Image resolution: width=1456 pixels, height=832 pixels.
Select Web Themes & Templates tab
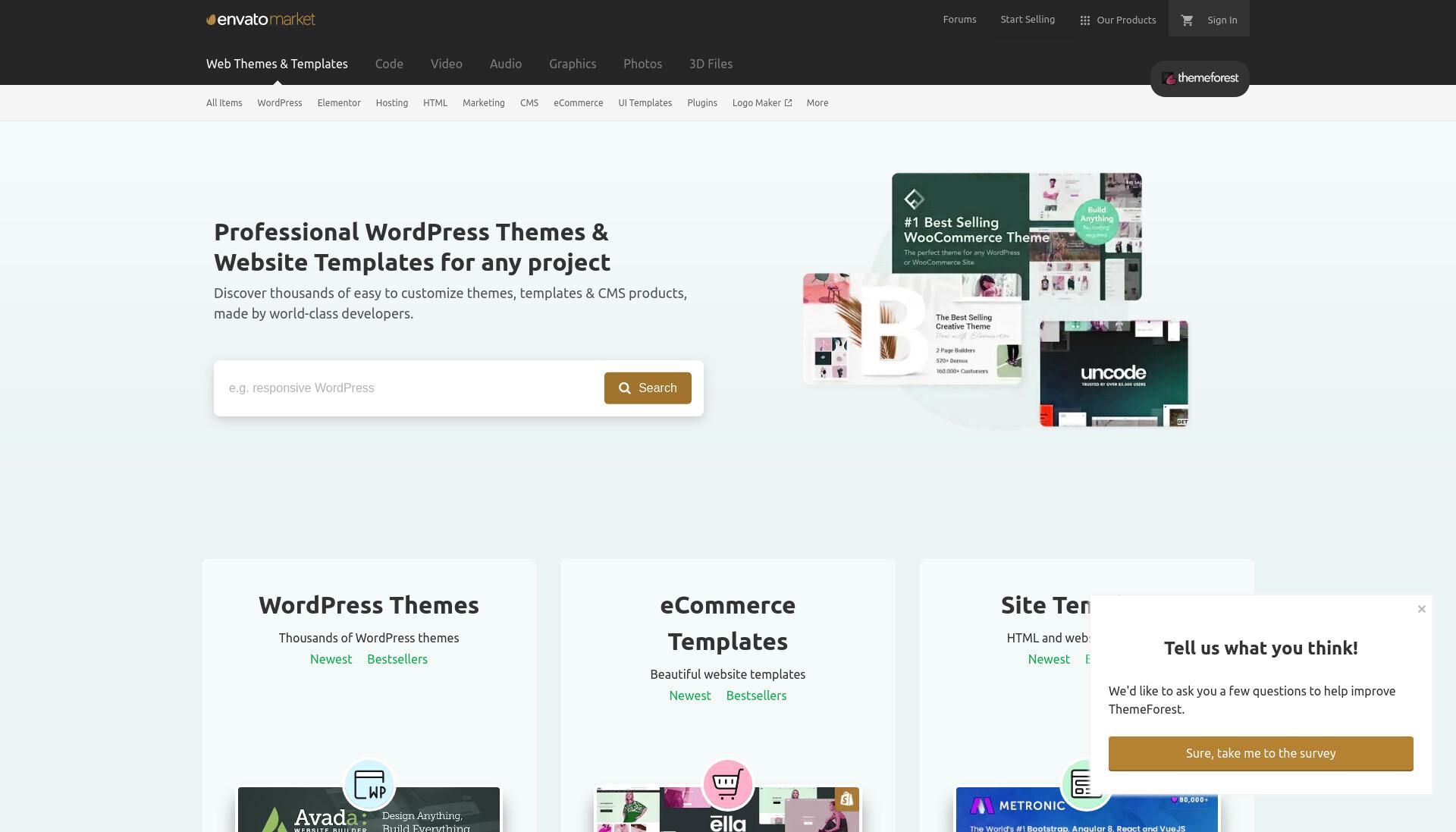(277, 64)
